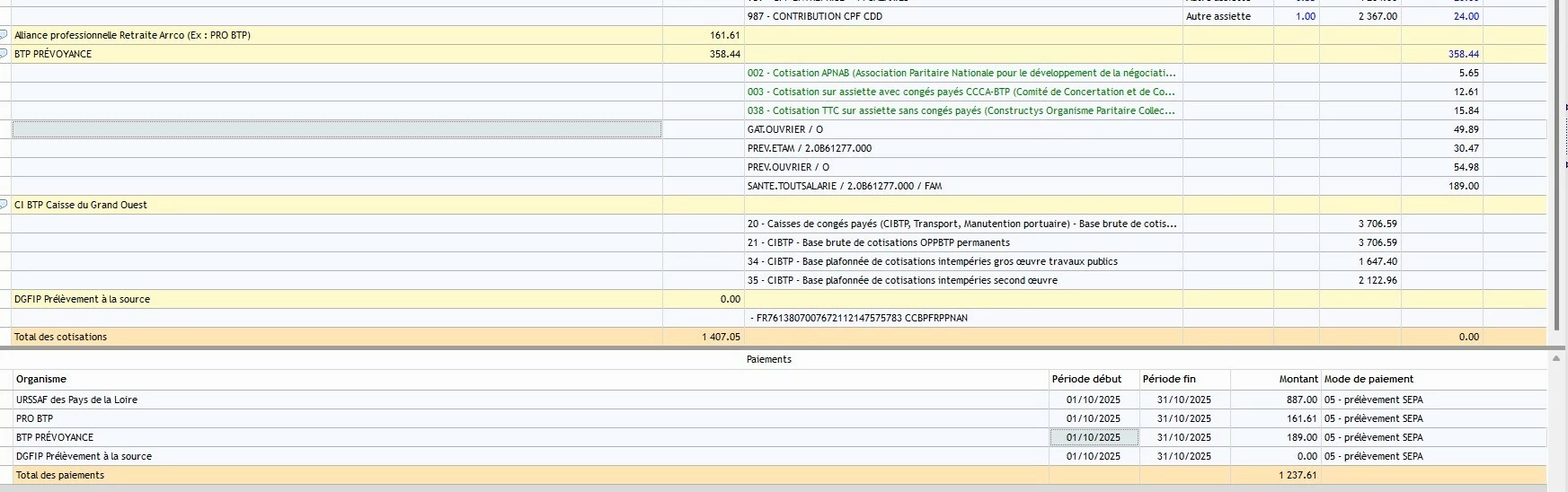
Task: Click the Total des paiements label
Action: click(x=60, y=475)
